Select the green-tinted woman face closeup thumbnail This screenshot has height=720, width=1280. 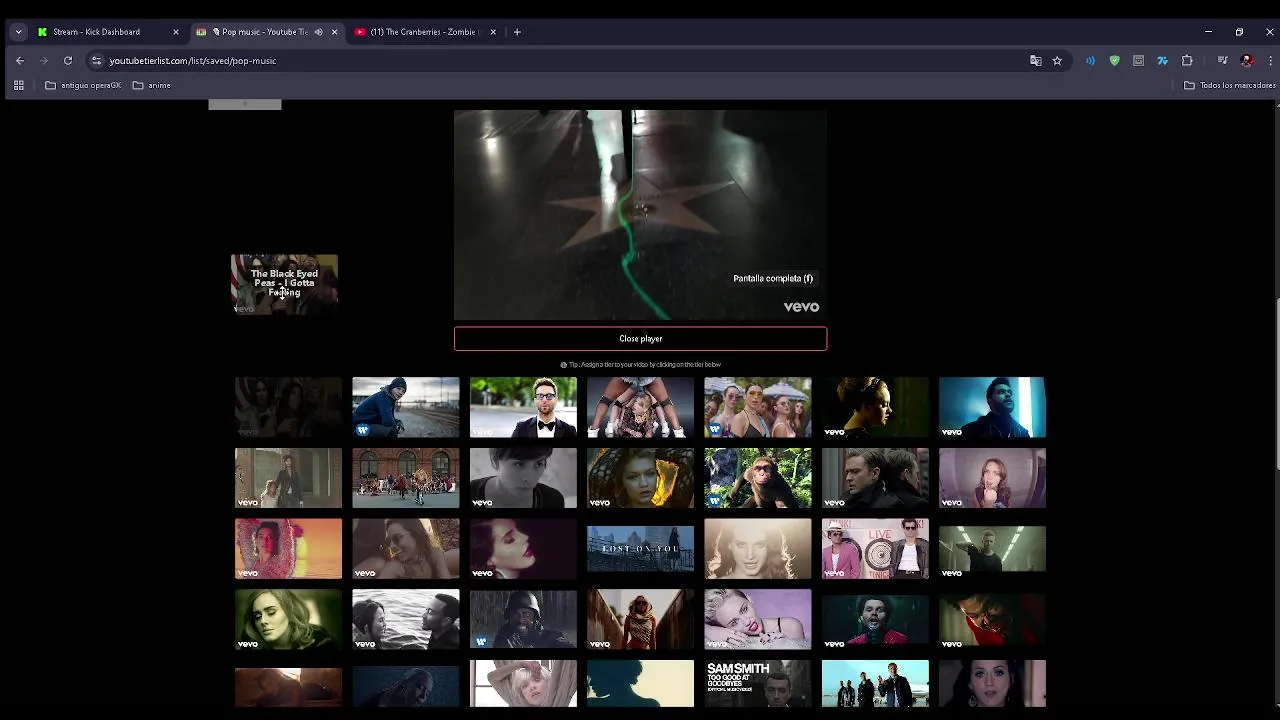pos(288,619)
